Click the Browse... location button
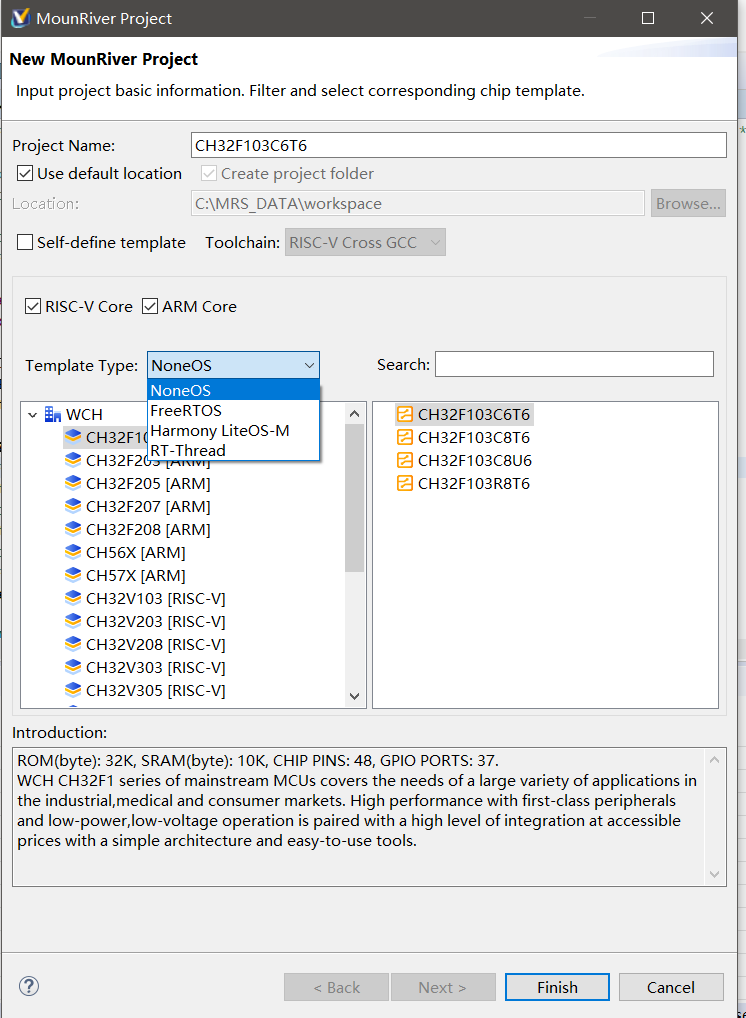 (x=688, y=203)
